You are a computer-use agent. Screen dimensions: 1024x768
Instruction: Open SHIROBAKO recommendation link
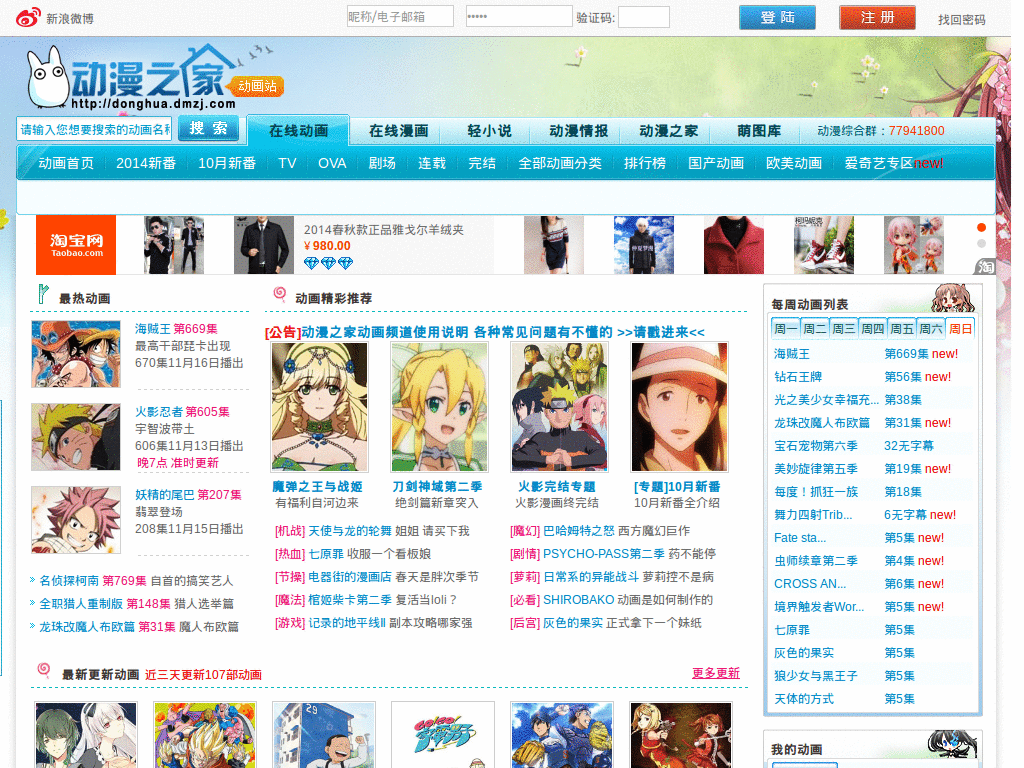(x=579, y=600)
